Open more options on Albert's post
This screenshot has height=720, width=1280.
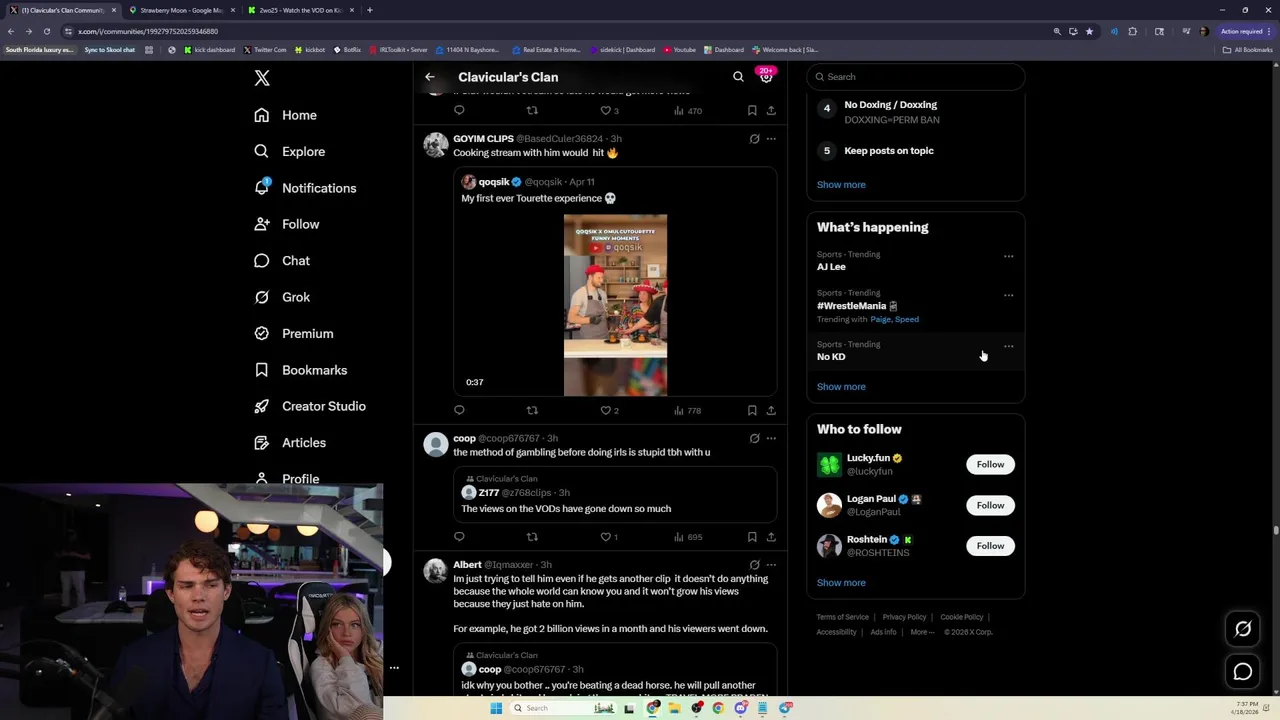click(771, 565)
